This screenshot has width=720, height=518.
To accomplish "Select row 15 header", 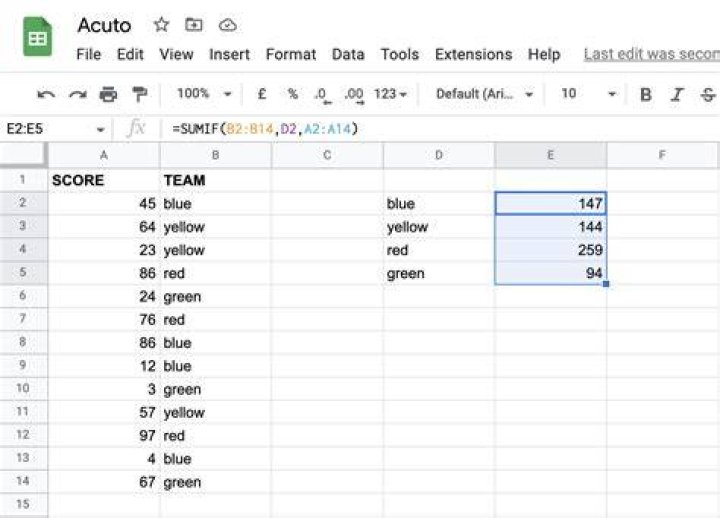I will 23,504.
